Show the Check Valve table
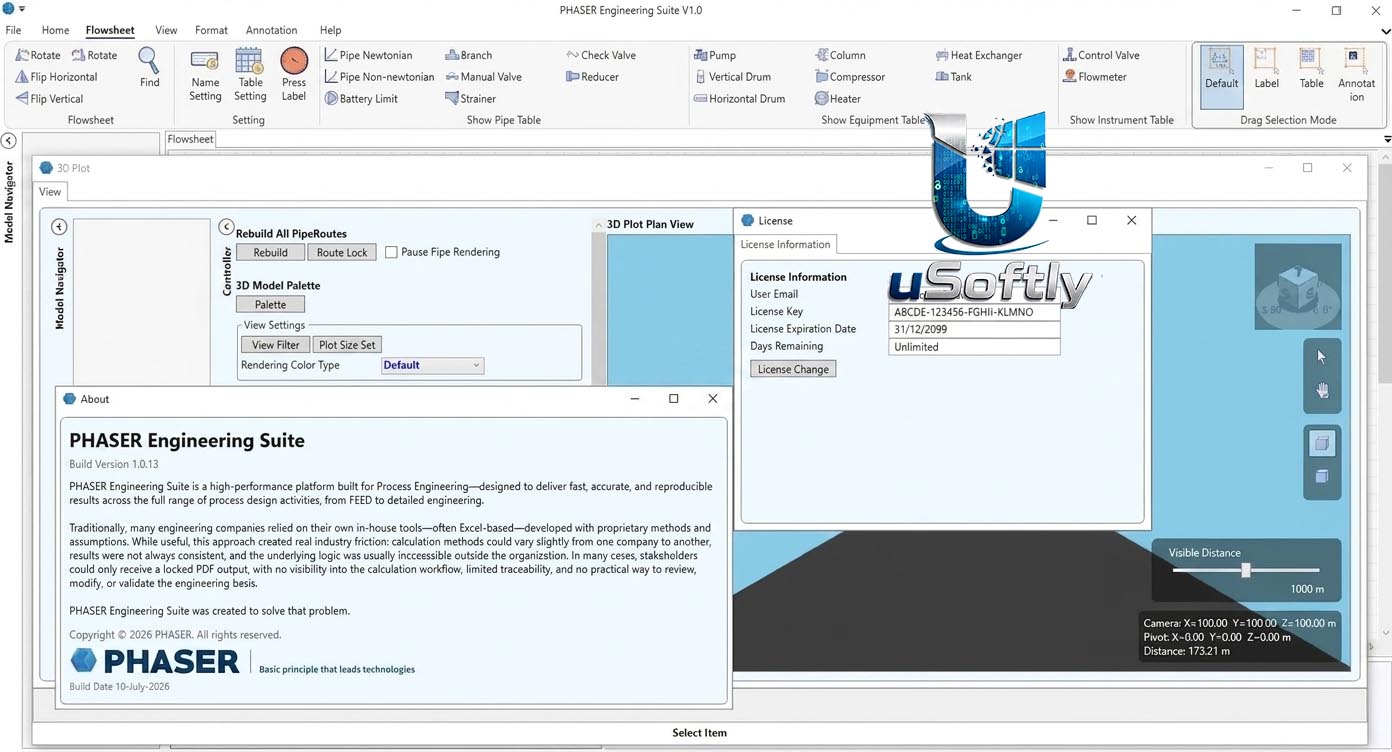This screenshot has width=1392, height=752. (600, 55)
